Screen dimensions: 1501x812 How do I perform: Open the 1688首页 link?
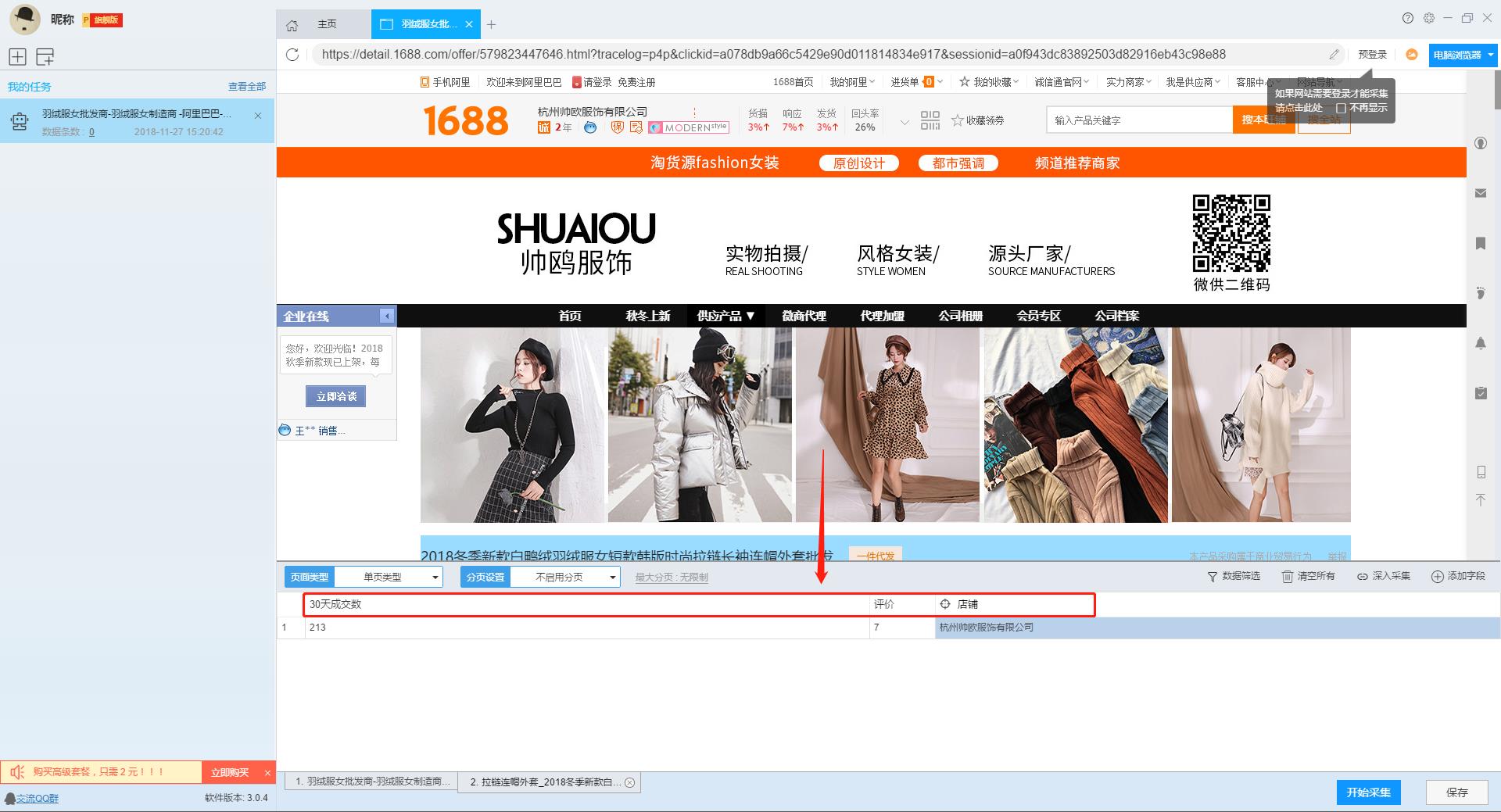click(793, 82)
